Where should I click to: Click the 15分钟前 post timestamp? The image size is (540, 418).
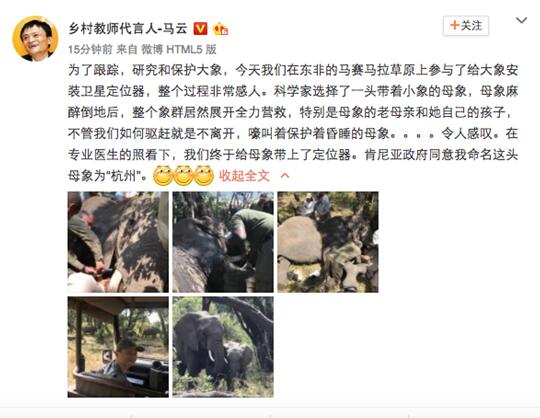click(x=90, y=50)
